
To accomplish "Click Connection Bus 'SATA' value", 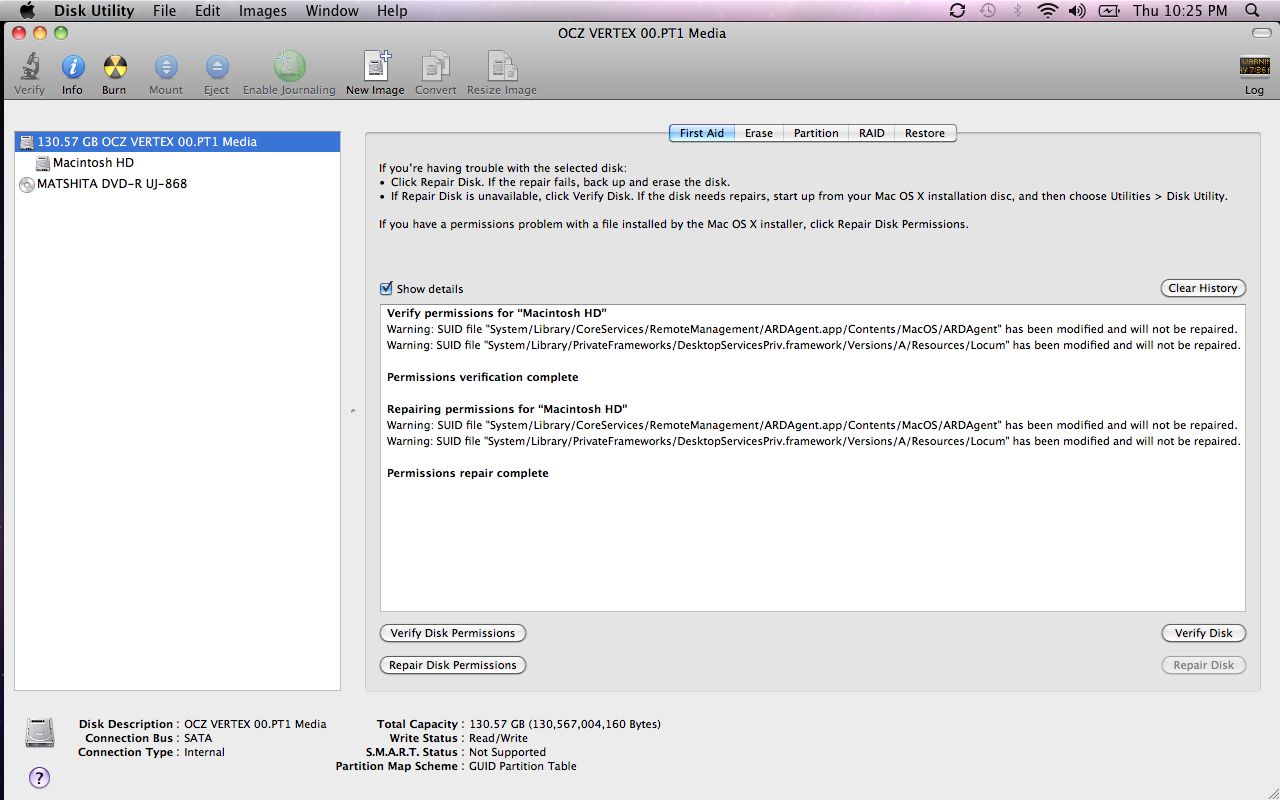I will tap(198, 738).
